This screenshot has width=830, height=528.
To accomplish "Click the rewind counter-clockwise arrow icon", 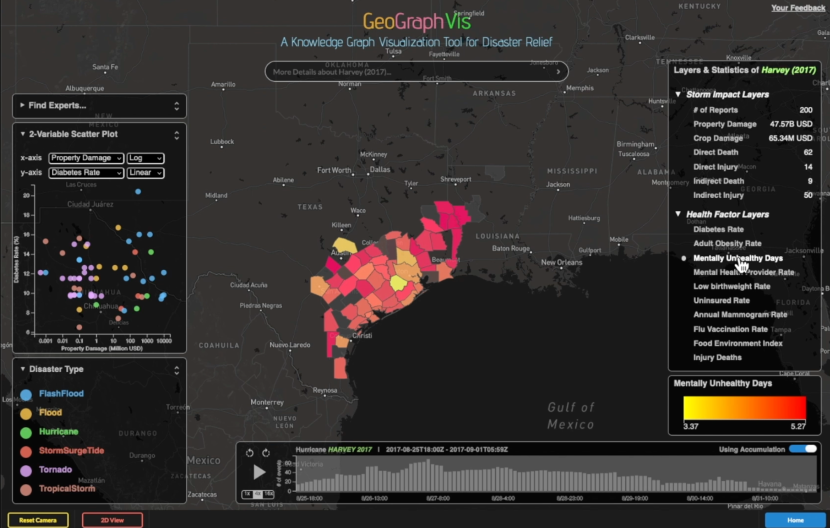I will click(249, 453).
